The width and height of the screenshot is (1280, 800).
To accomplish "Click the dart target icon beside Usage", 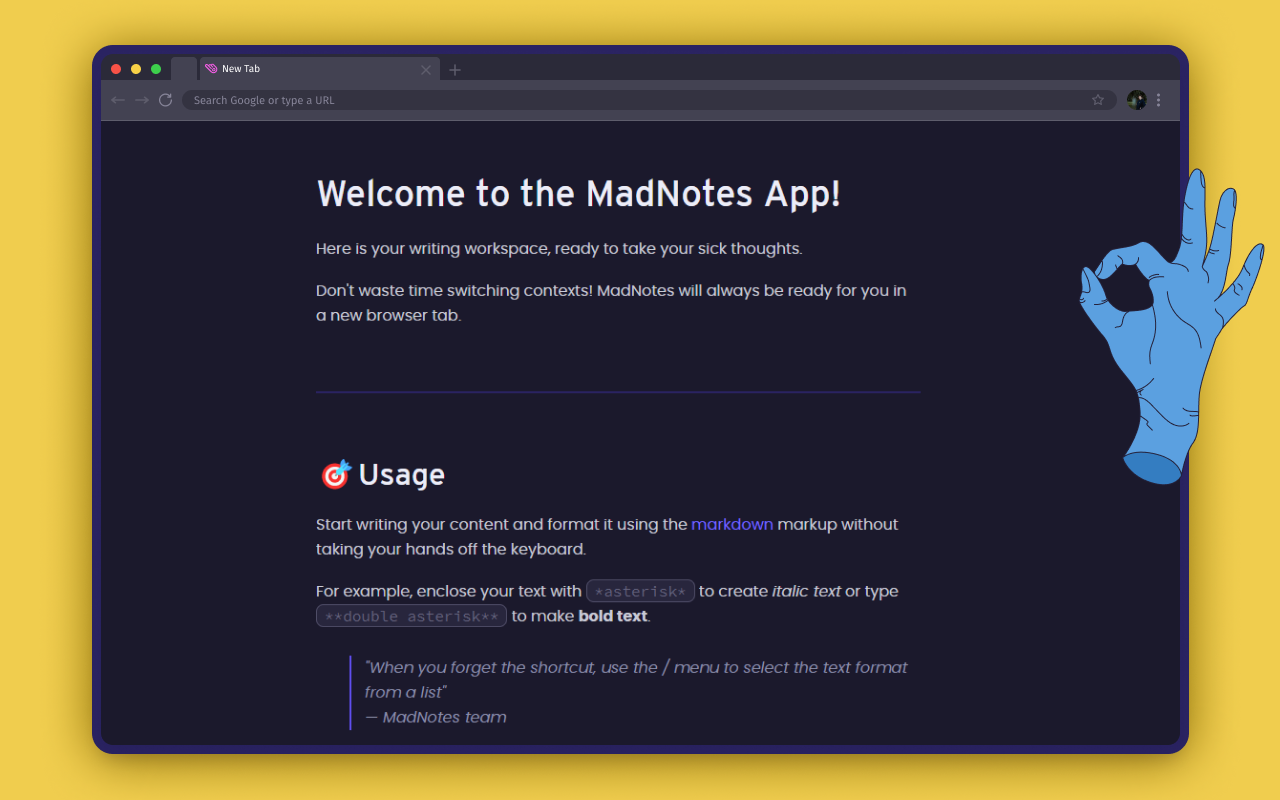I will tap(336, 473).
